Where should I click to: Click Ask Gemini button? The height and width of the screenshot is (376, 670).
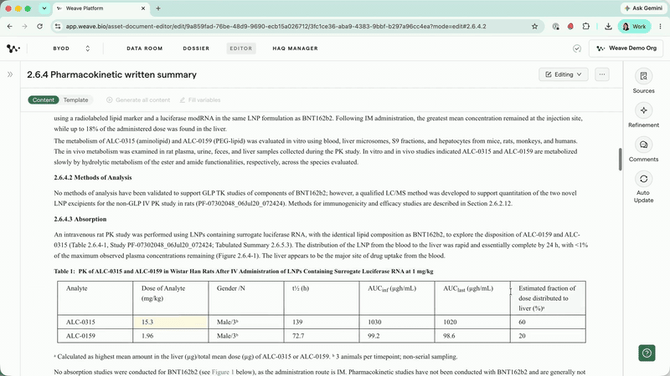tap(644, 8)
